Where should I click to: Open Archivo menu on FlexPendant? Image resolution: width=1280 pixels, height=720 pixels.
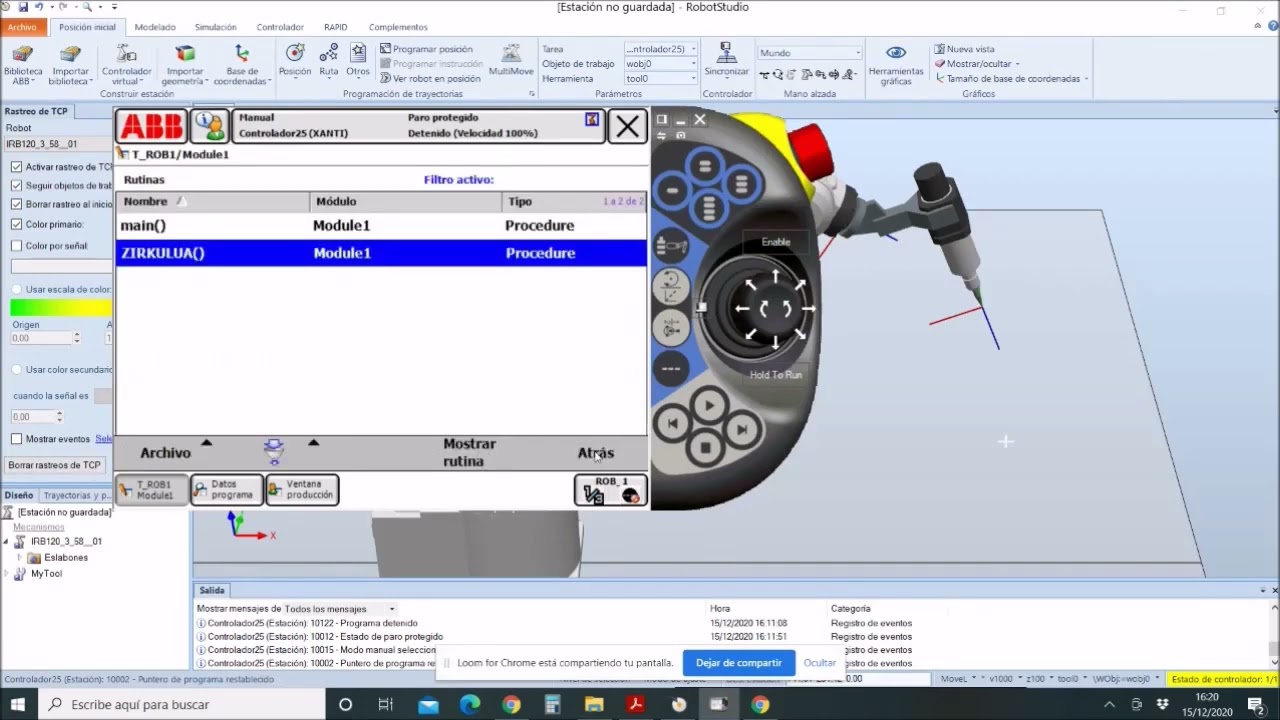coord(165,453)
